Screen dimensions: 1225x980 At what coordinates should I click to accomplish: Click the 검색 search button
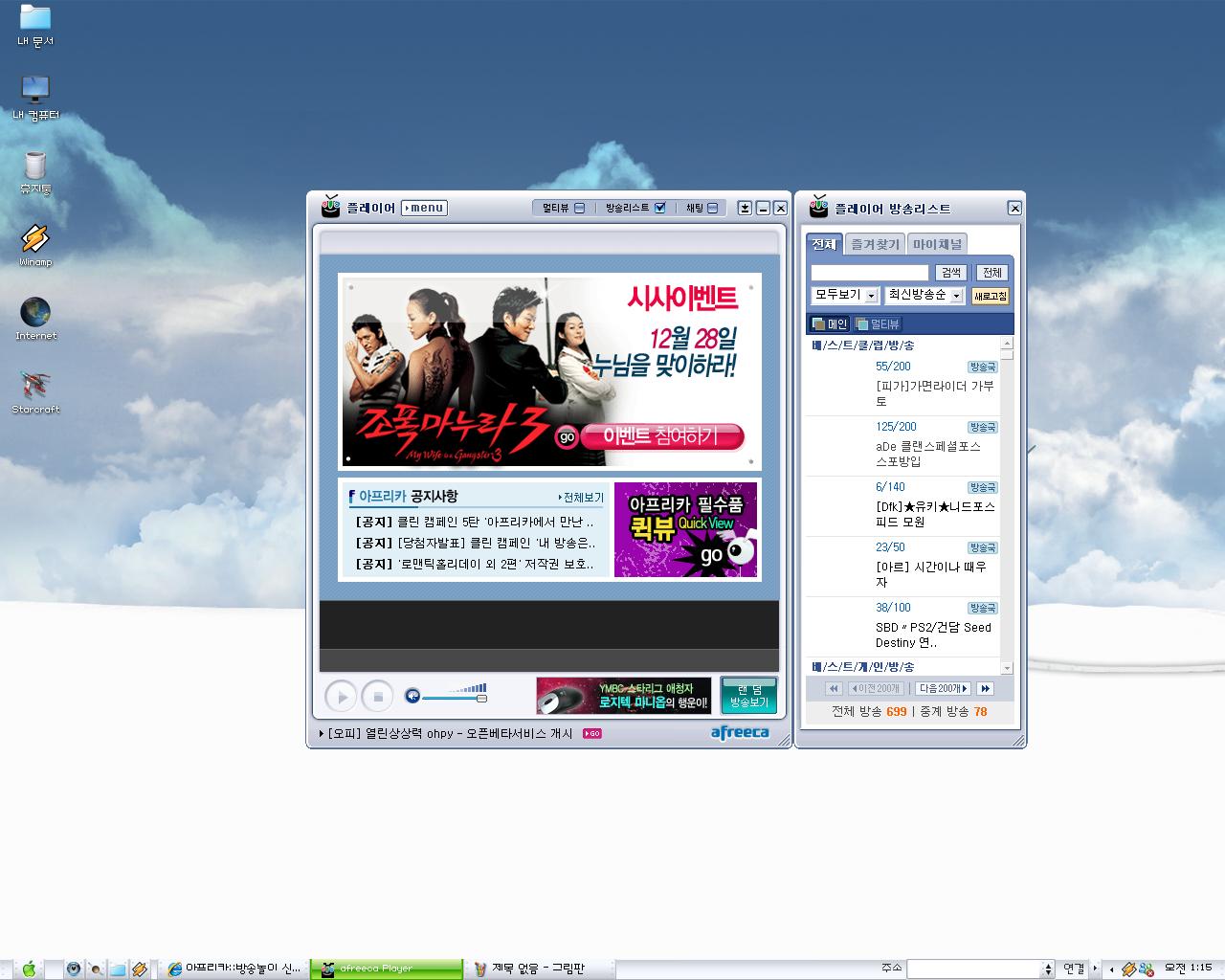[949, 273]
